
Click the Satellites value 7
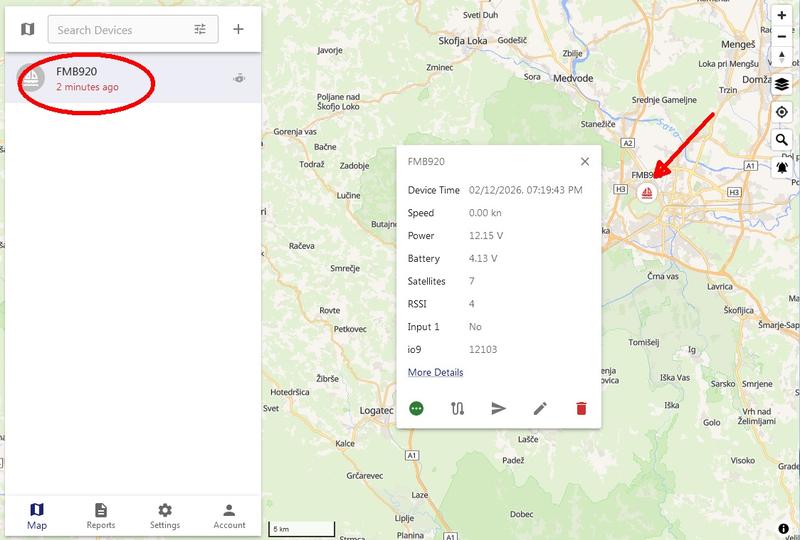click(471, 281)
